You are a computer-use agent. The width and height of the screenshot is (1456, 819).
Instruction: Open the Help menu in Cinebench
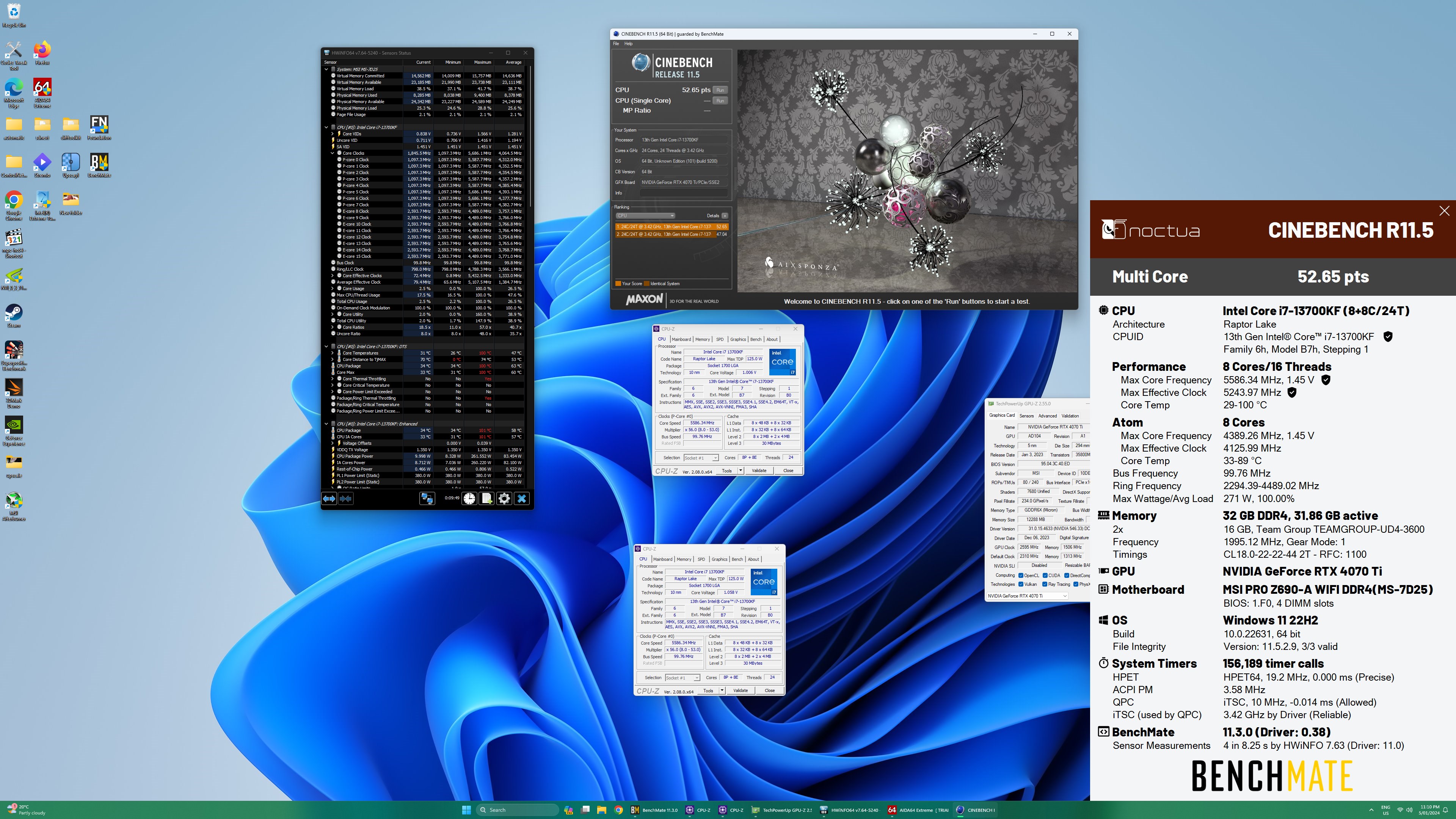pos(628,44)
